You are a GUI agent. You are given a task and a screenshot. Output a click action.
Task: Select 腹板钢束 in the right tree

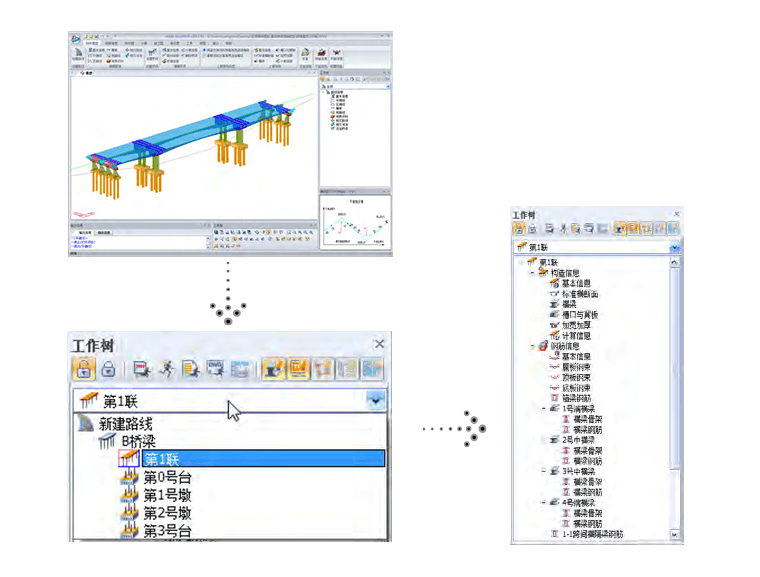576,367
